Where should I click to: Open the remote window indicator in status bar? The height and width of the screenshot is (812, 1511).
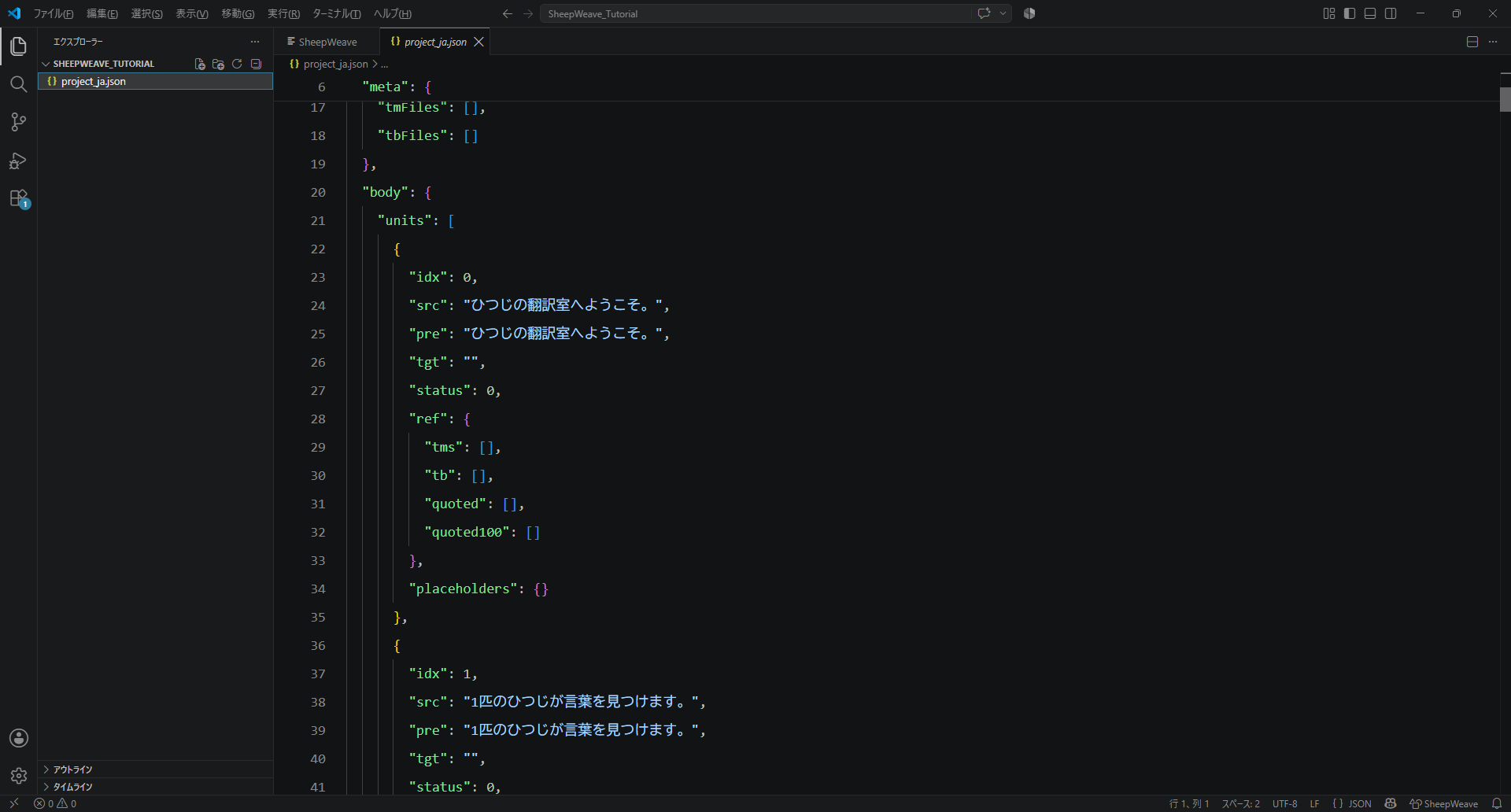tap(14, 803)
